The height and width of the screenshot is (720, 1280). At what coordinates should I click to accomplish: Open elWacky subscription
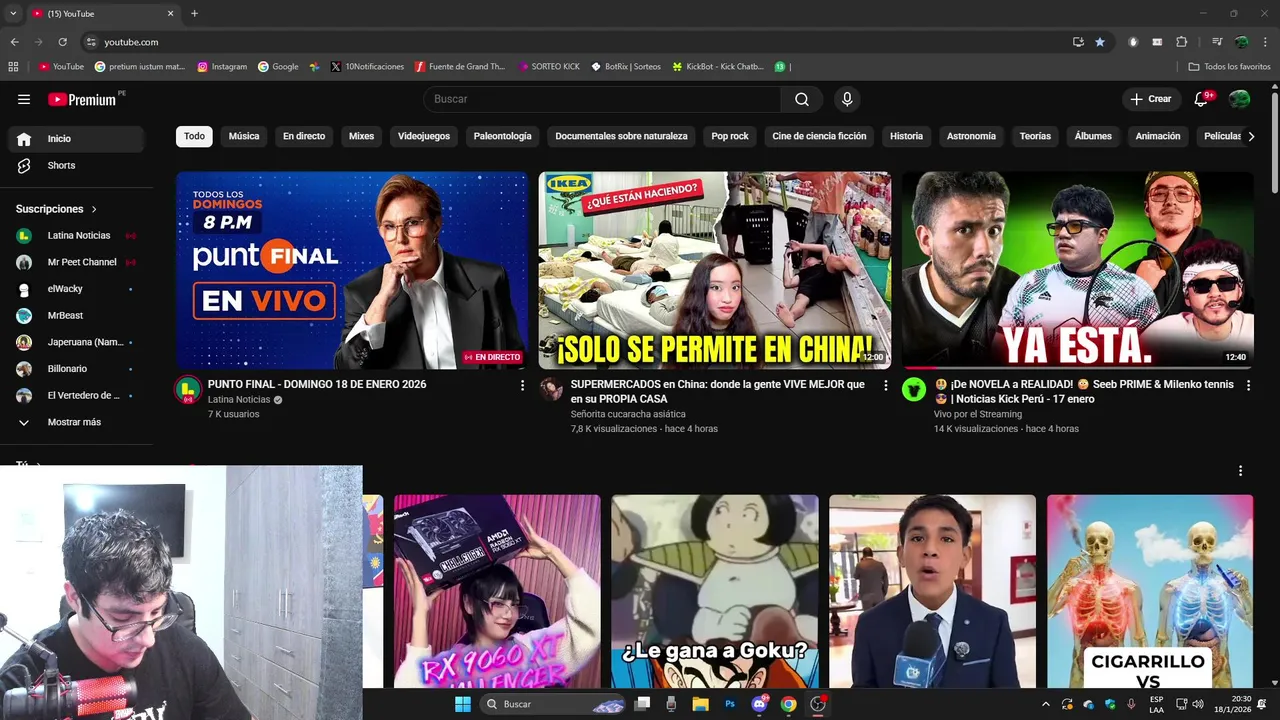[76, 289]
